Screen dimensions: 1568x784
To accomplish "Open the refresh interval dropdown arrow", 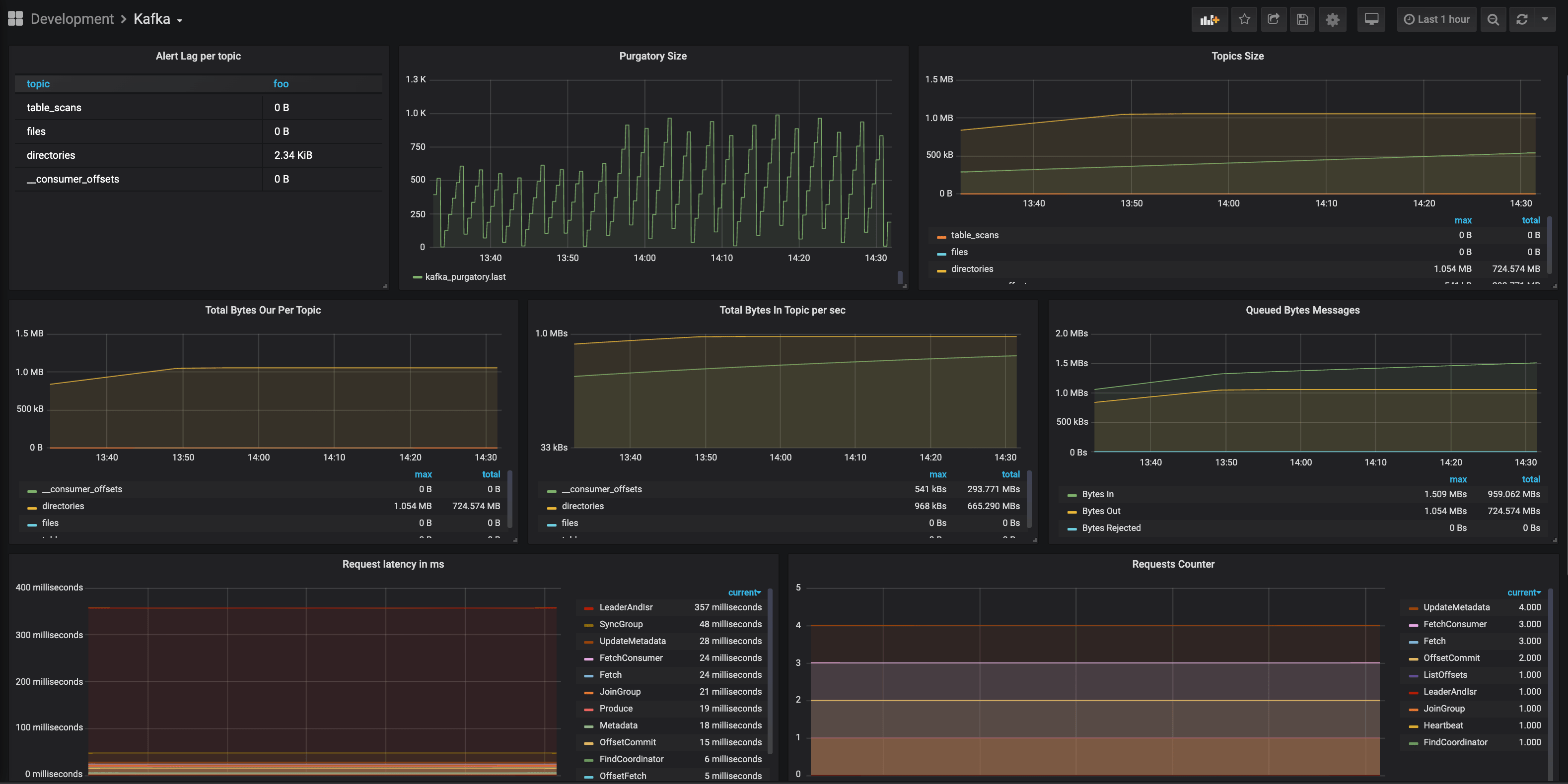I will (x=1545, y=19).
